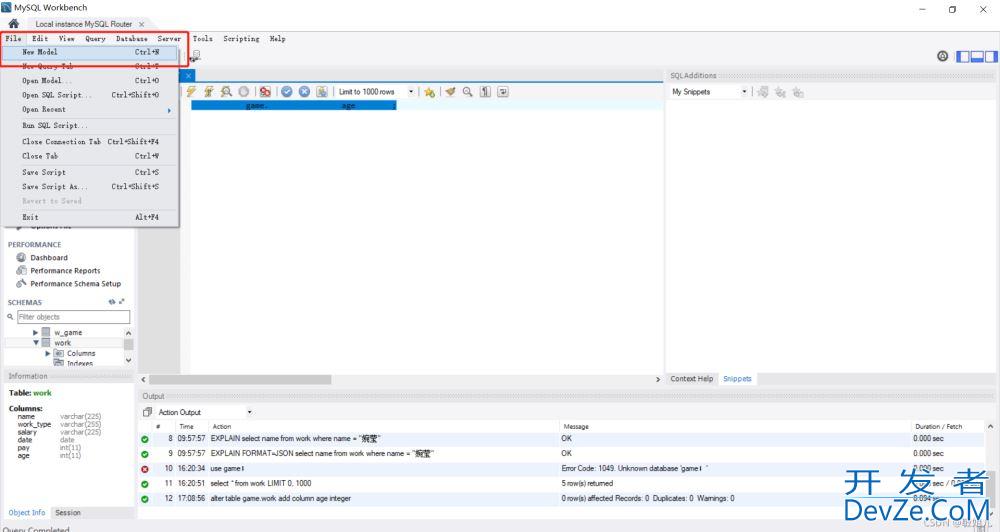This screenshot has width=1000, height=532.
Task: Toggle the right SQL Additions panel
Action: pos(990,57)
